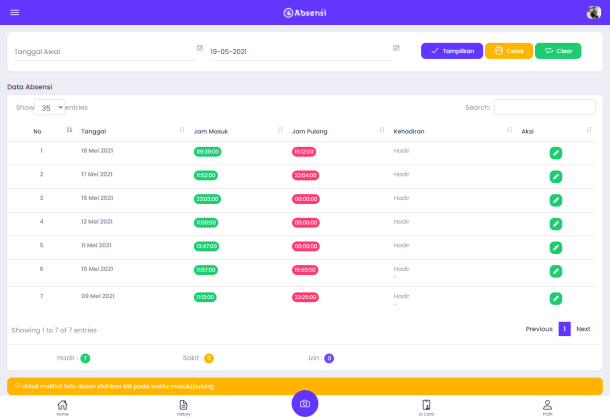This screenshot has height=420, width=610.
Task: Expand the show entries dropdown
Action: 49,107
